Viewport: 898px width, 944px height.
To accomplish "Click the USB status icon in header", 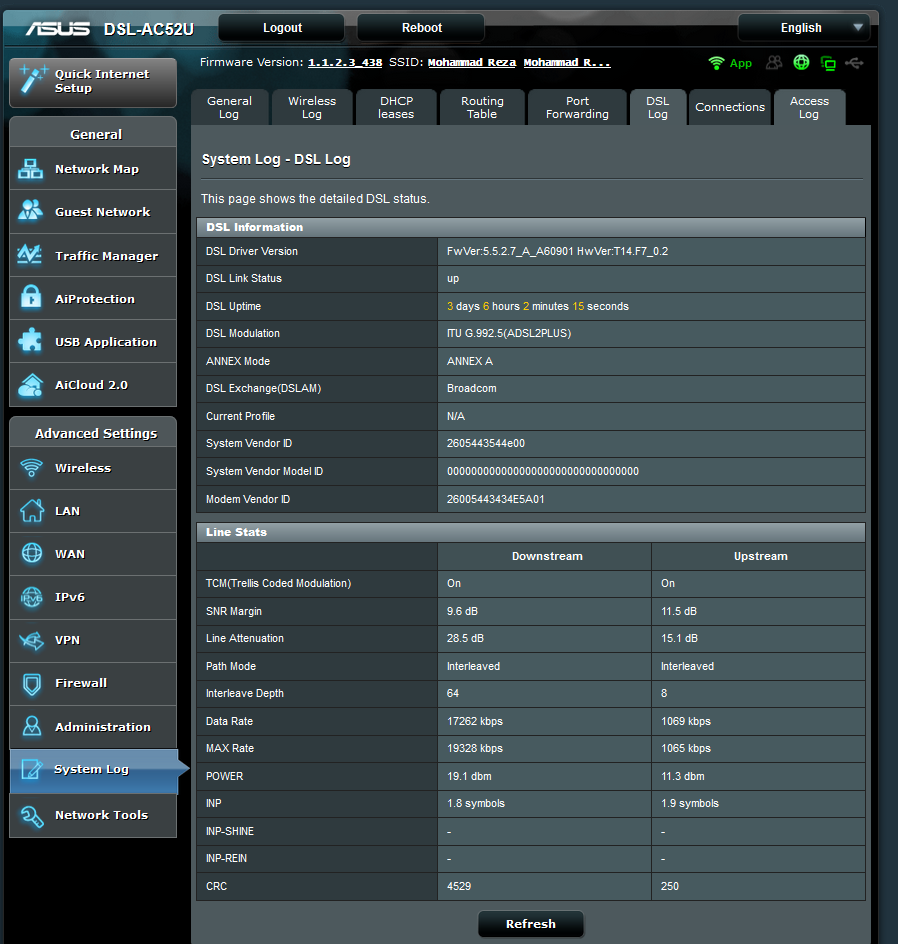I will (854, 63).
